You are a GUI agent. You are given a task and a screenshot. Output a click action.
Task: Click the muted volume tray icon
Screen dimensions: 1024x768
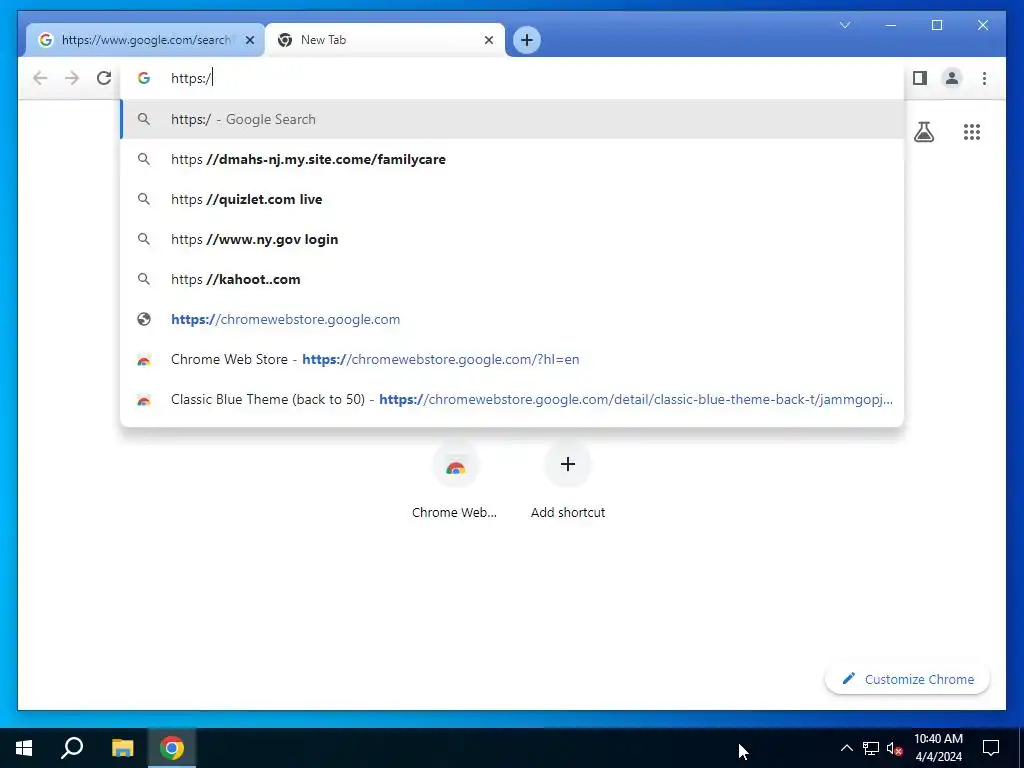pos(895,748)
